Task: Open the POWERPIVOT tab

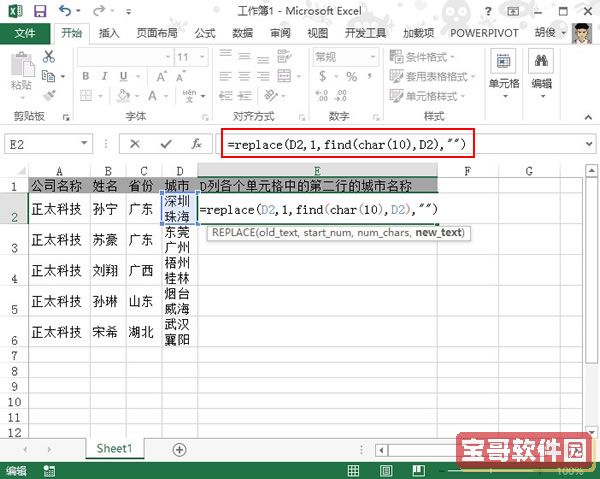Action: pos(484,33)
